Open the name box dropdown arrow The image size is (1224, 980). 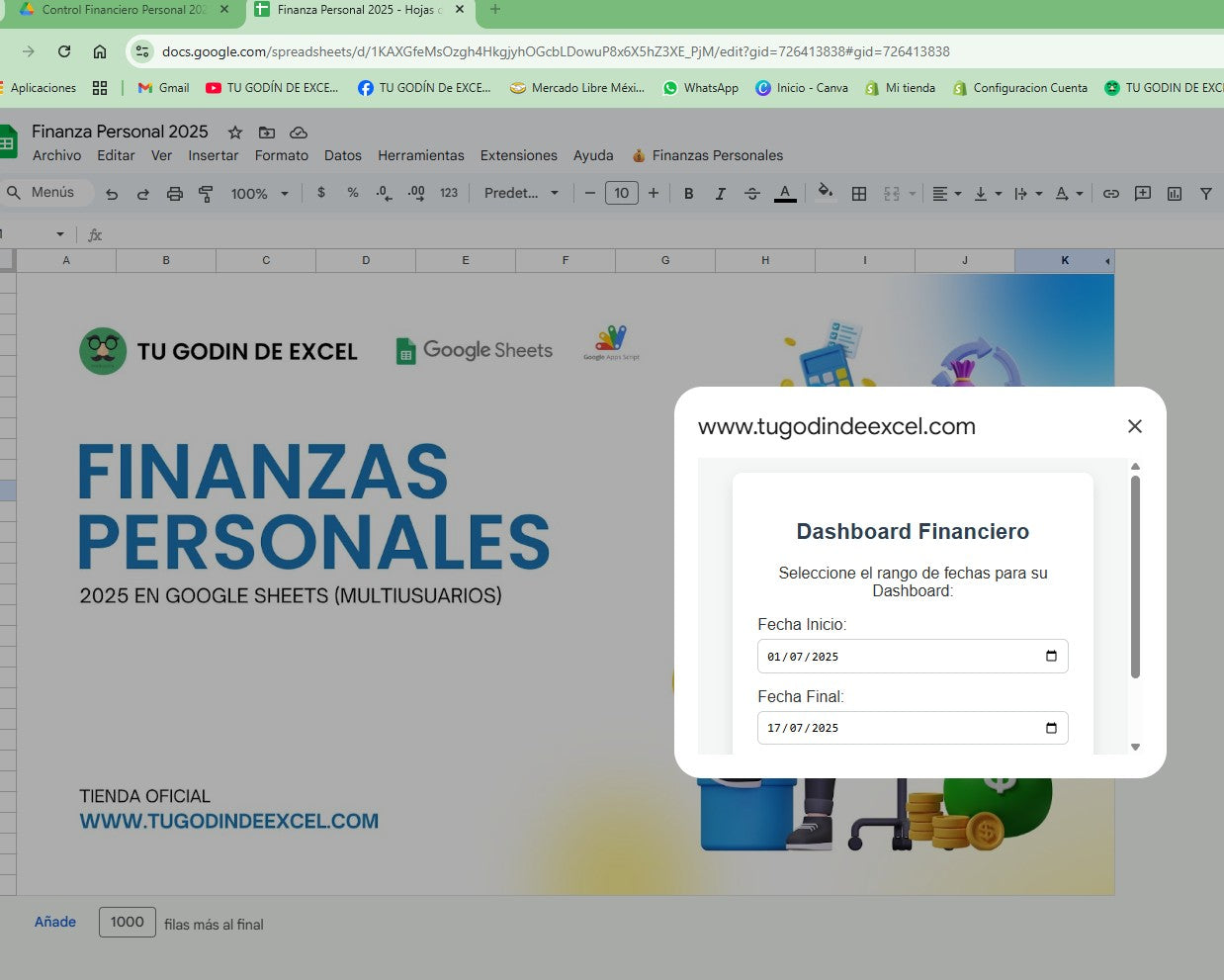pyautogui.click(x=60, y=234)
